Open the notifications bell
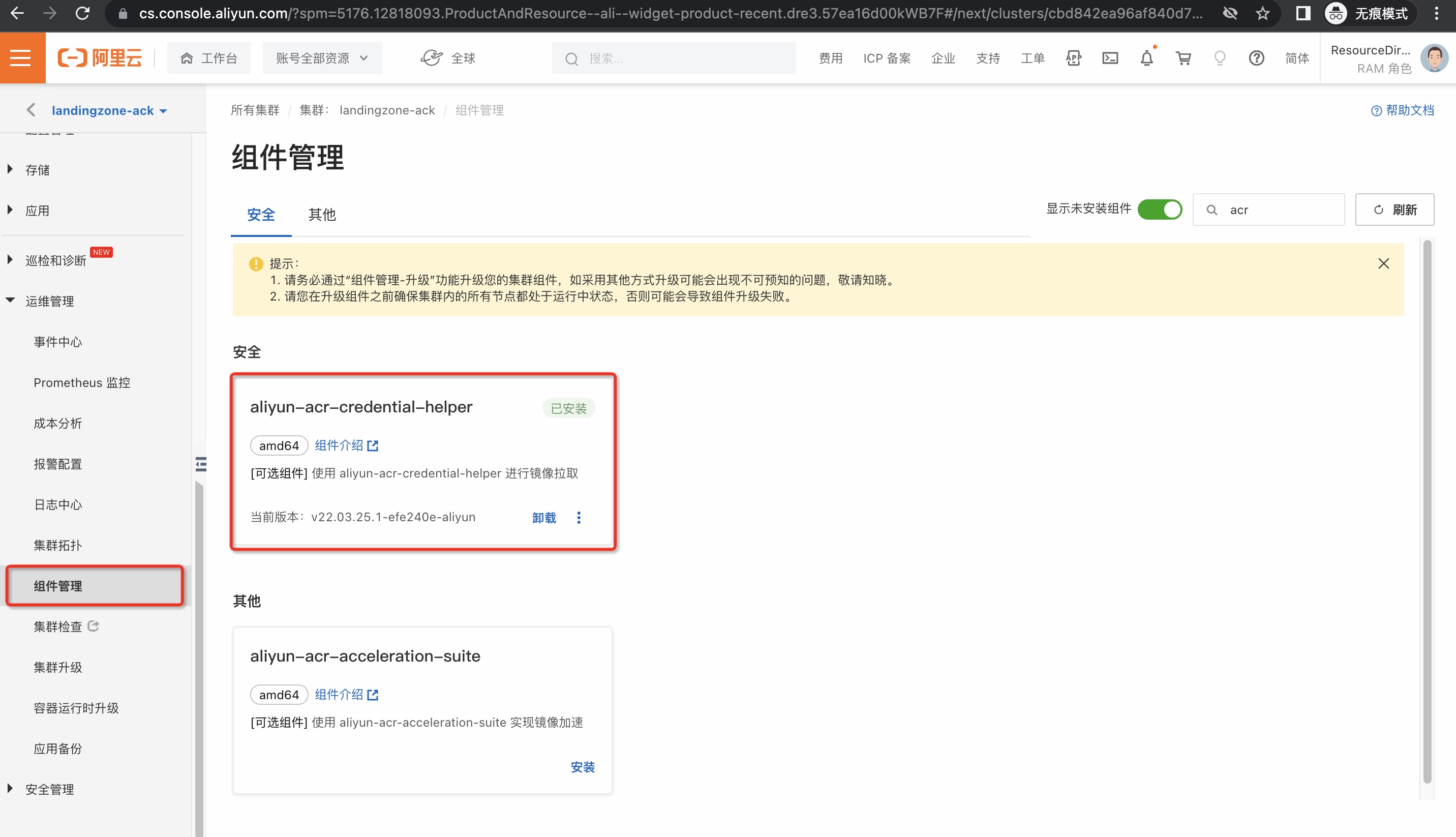This screenshot has height=837, width=1456. click(x=1147, y=58)
